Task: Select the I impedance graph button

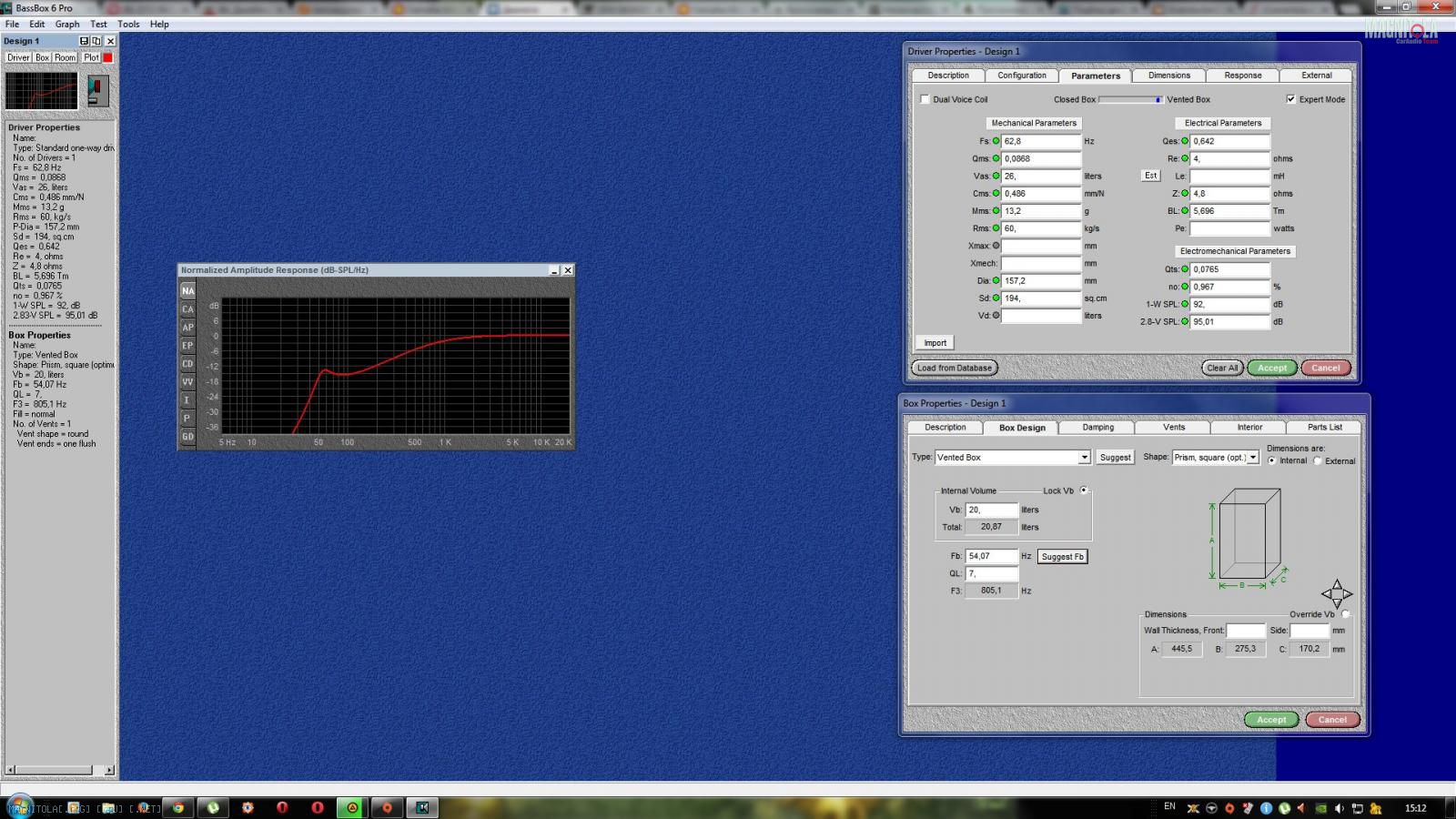Action: coord(187,400)
